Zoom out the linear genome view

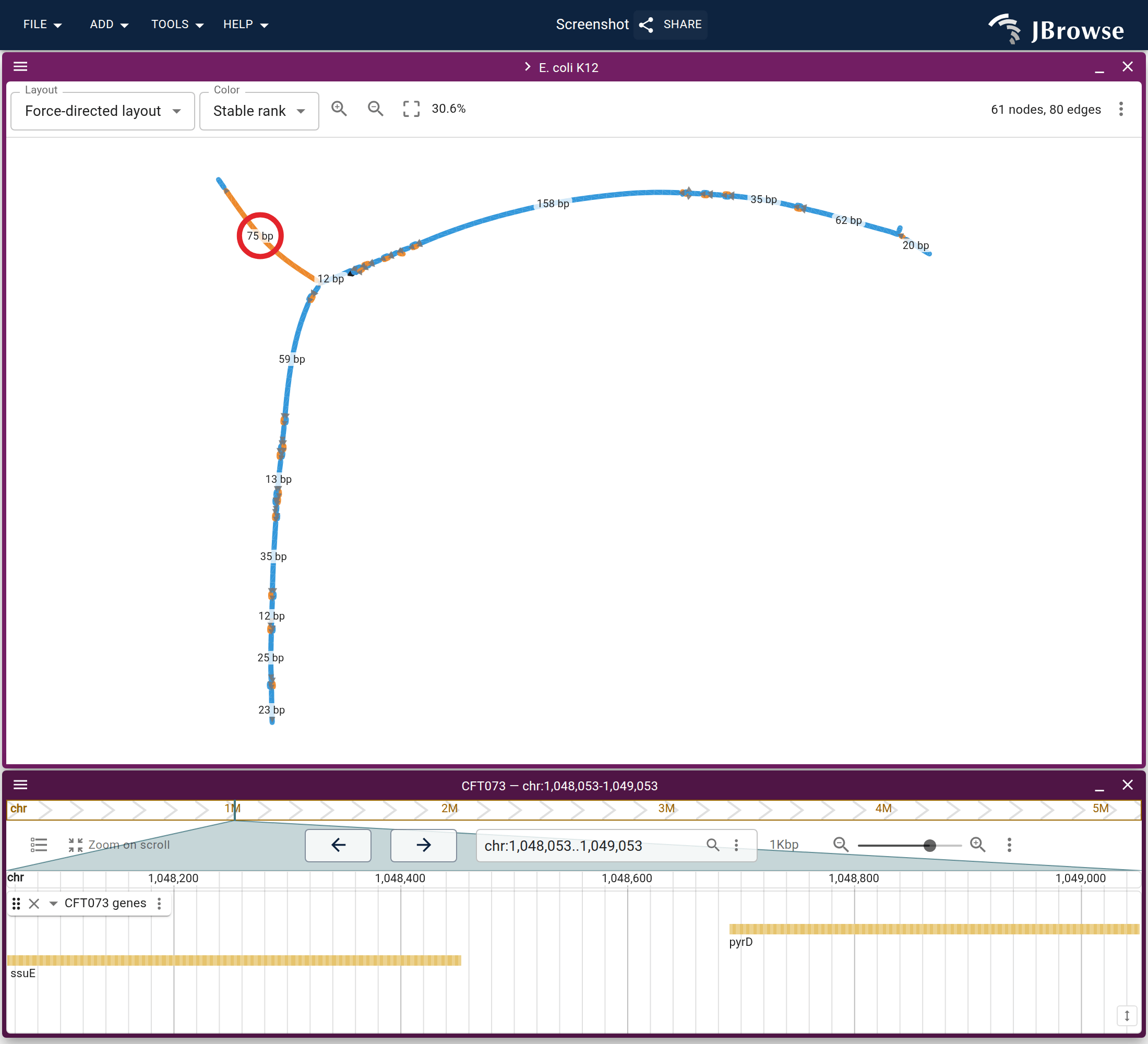coord(841,845)
